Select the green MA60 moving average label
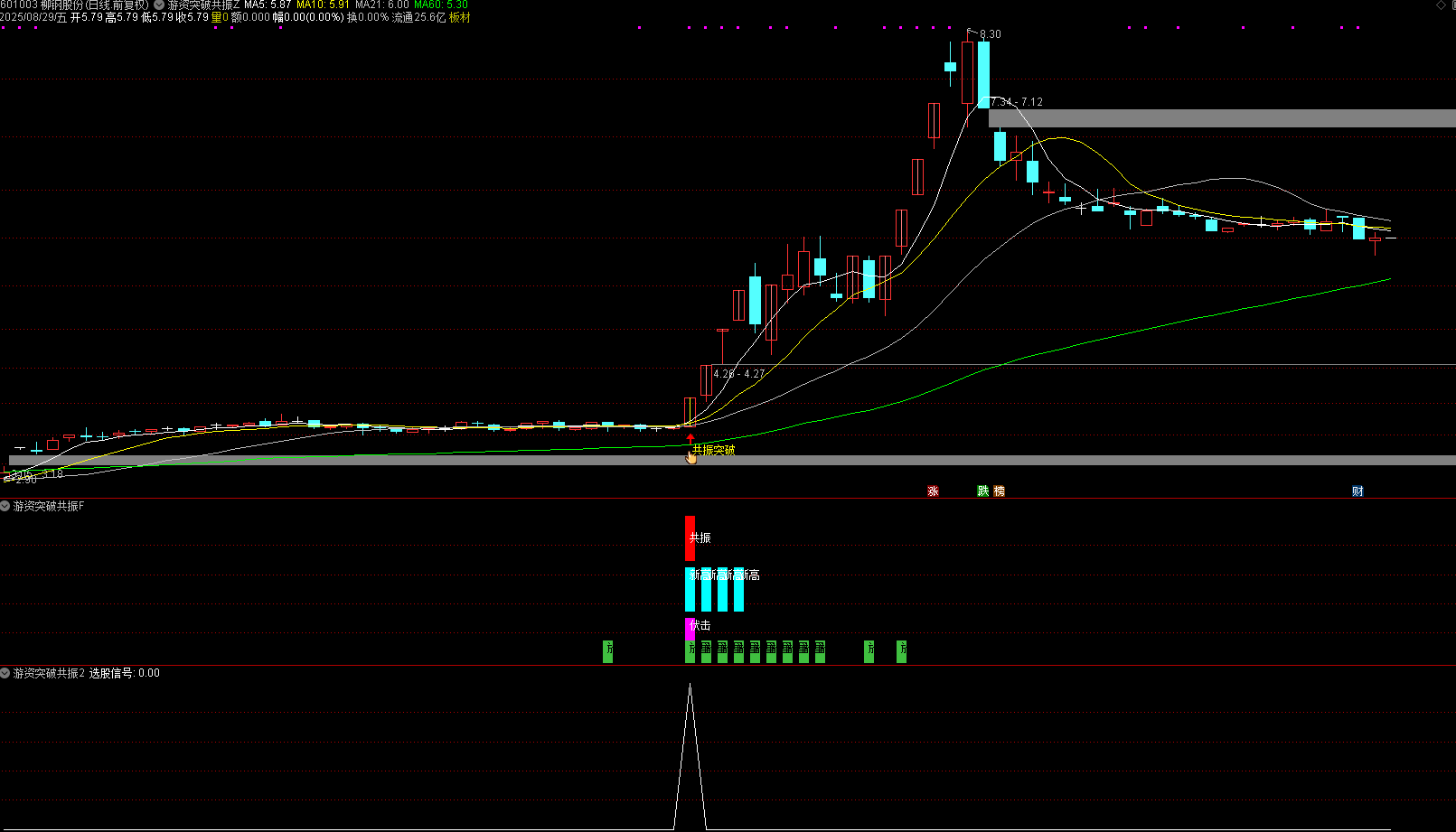1456x832 pixels. pyautogui.click(x=441, y=5)
